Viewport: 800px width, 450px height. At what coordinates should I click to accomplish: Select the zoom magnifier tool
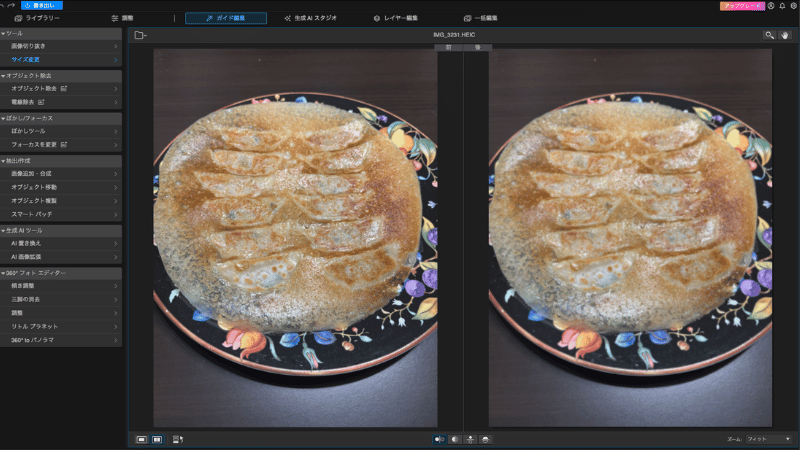point(769,35)
